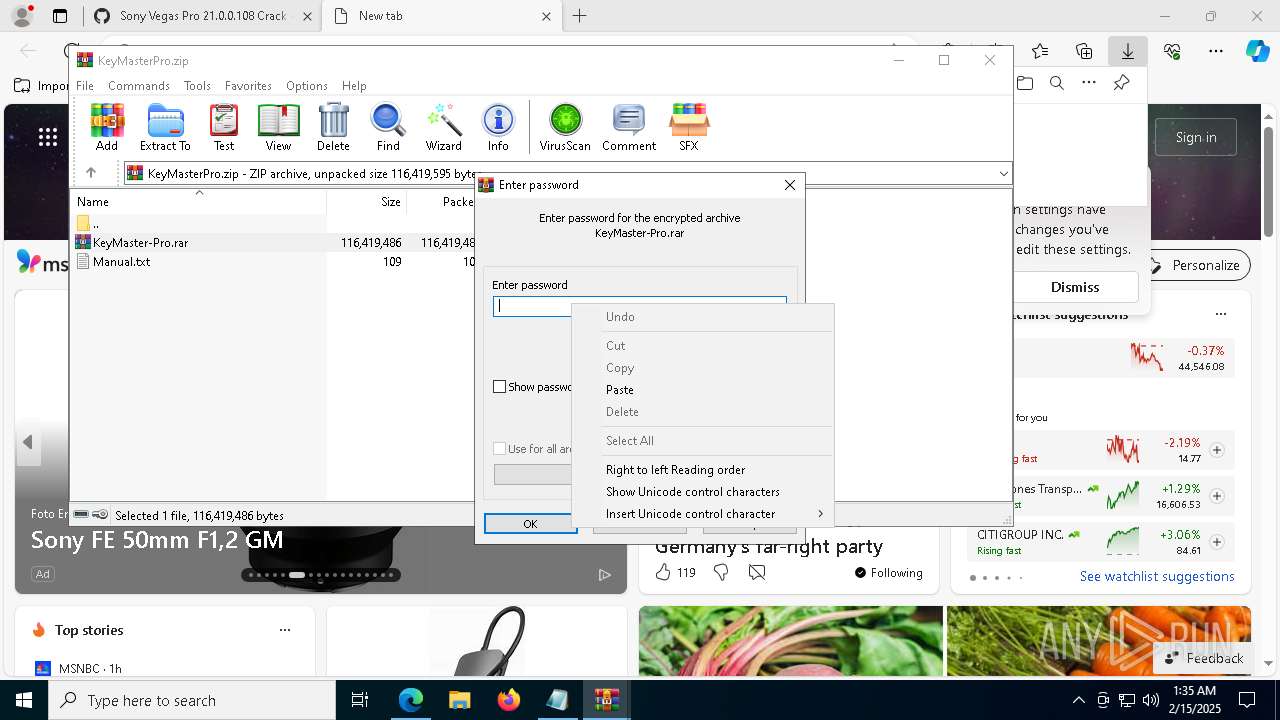
Task: Toggle Show password checkbox
Action: pos(500,387)
